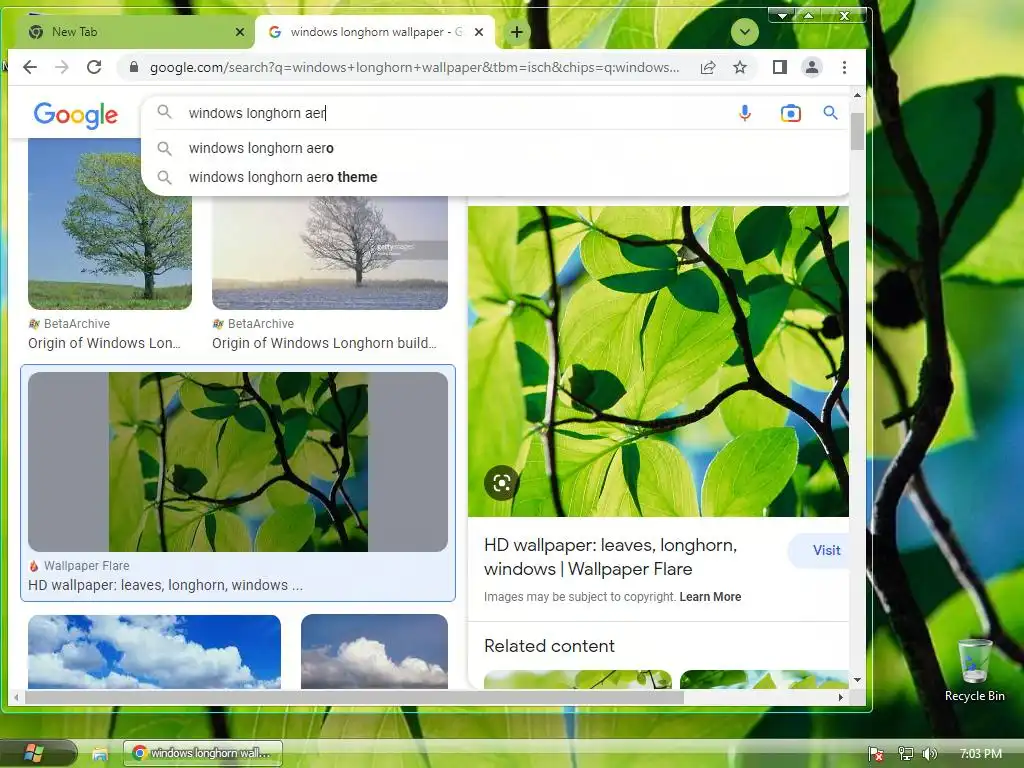Go back to the previous page
Viewport: 1024px width, 768px height.
30,67
